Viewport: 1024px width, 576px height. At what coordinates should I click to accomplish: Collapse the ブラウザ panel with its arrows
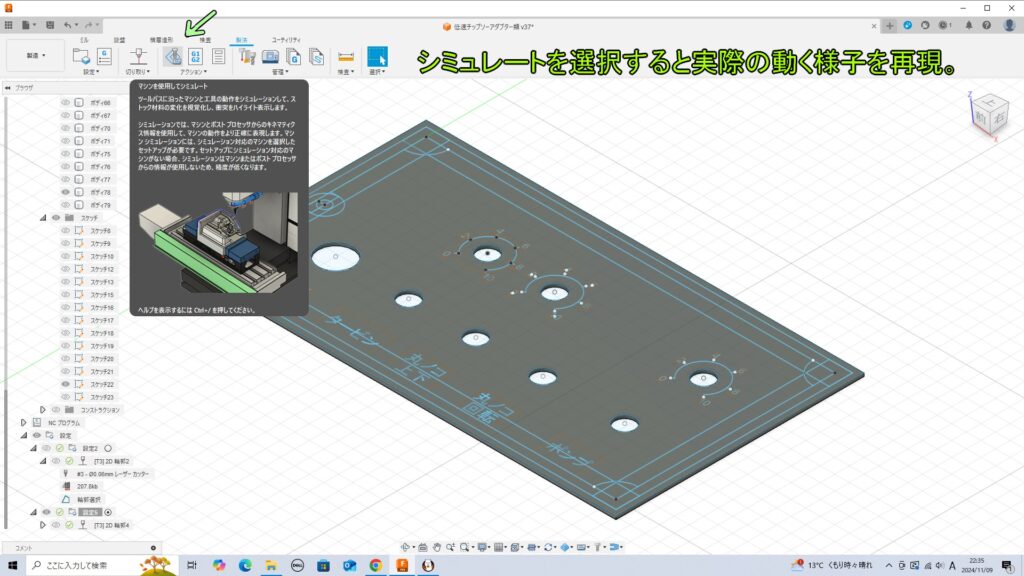[x=8, y=88]
